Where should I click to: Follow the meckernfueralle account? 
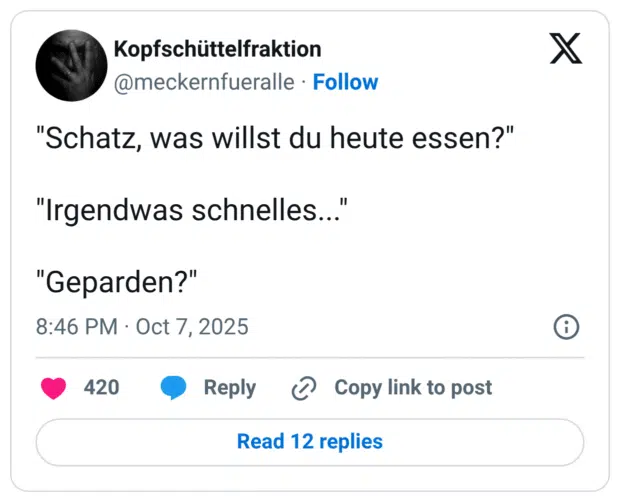pos(345,82)
